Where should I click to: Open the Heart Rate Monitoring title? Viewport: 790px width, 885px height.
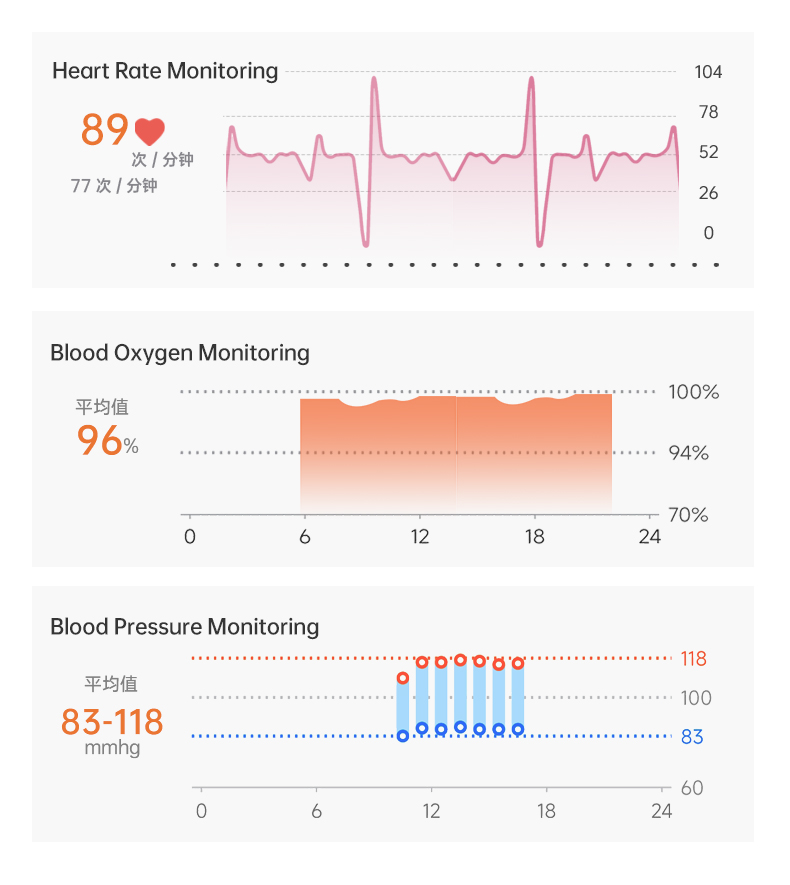[165, 71]
